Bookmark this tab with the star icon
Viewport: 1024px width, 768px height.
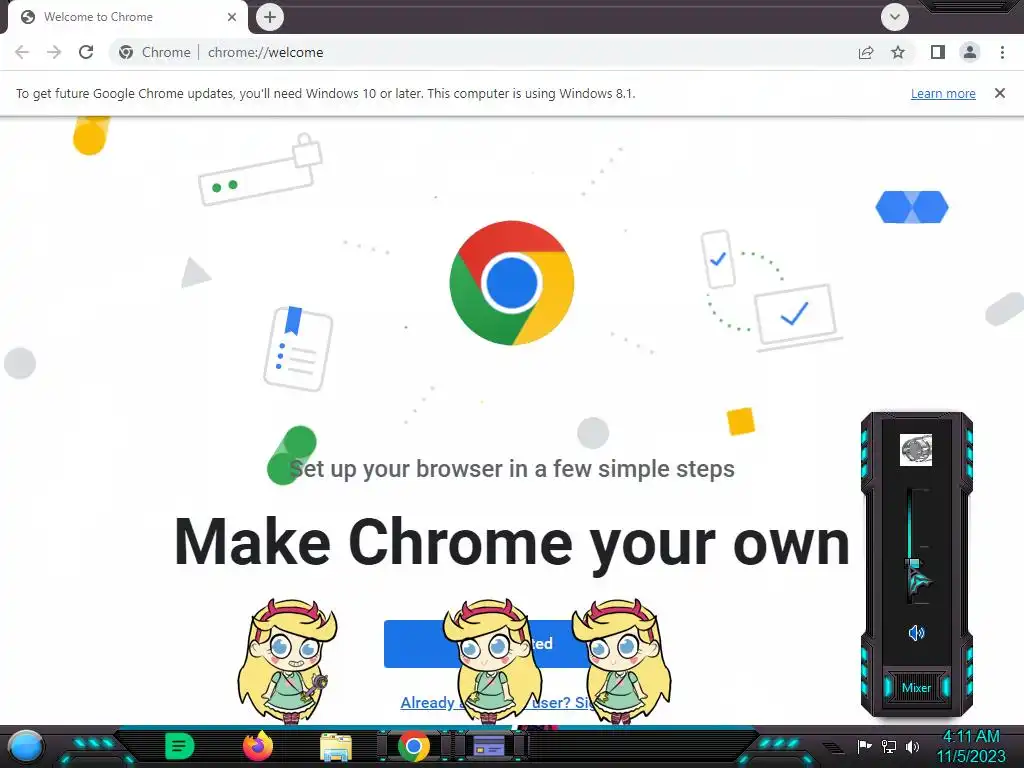click(898, 52)
